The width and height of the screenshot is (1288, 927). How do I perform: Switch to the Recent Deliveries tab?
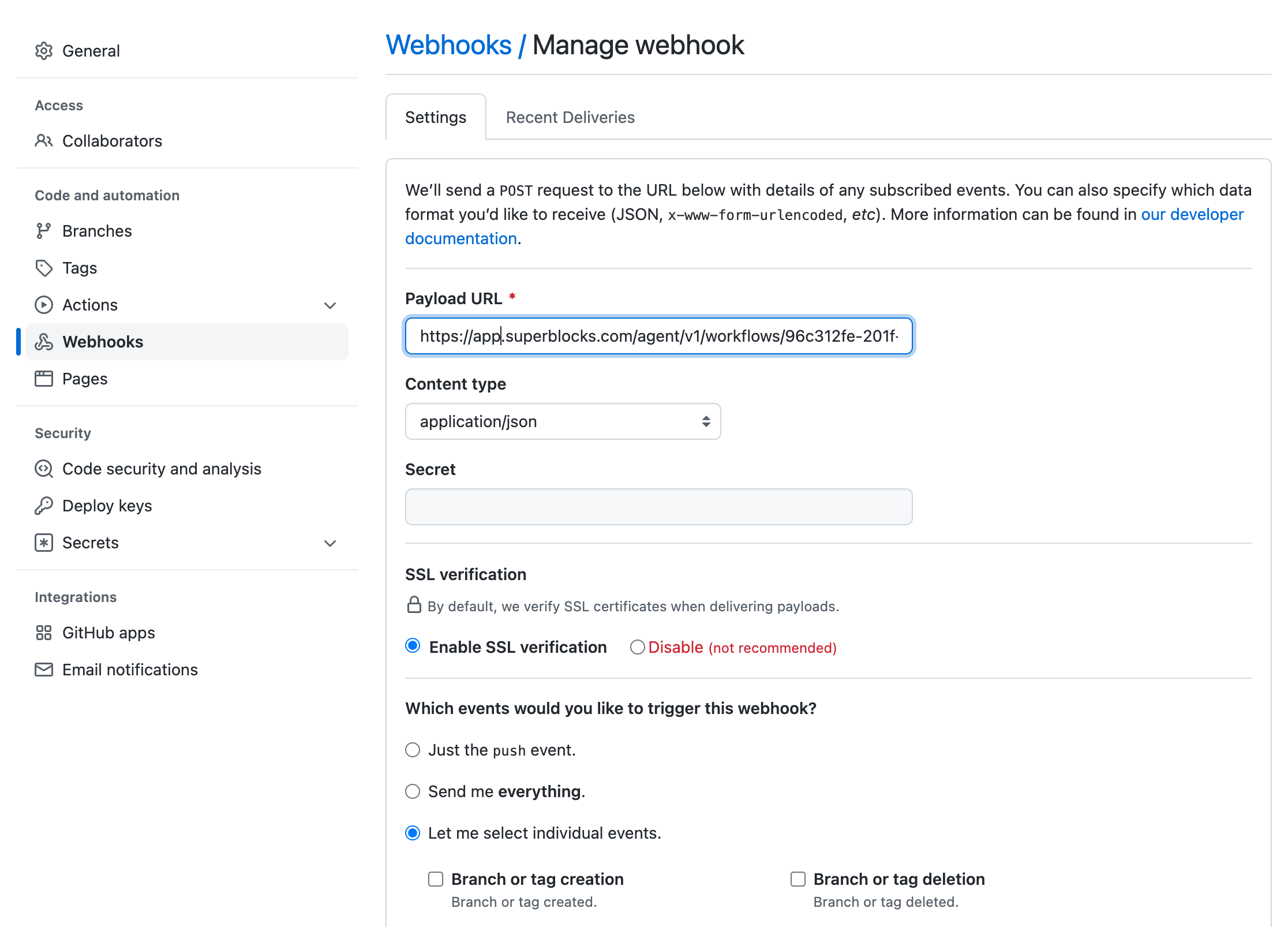tap(570, 117)
